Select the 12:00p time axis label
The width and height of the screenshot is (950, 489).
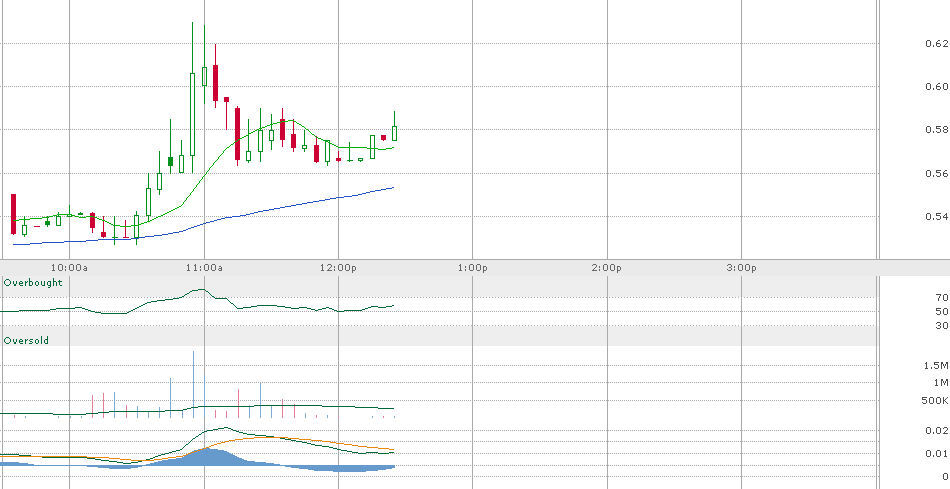click(x=338, y=267)
